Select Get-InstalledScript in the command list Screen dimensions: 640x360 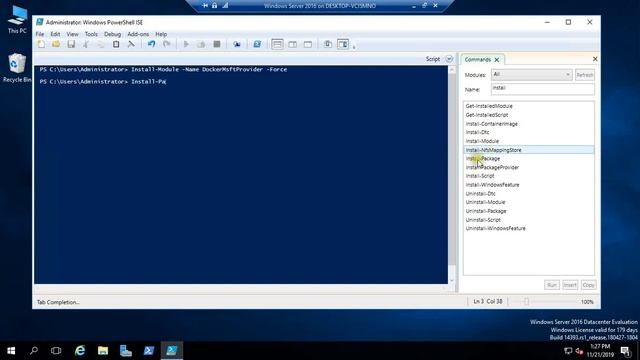[487, 115]
